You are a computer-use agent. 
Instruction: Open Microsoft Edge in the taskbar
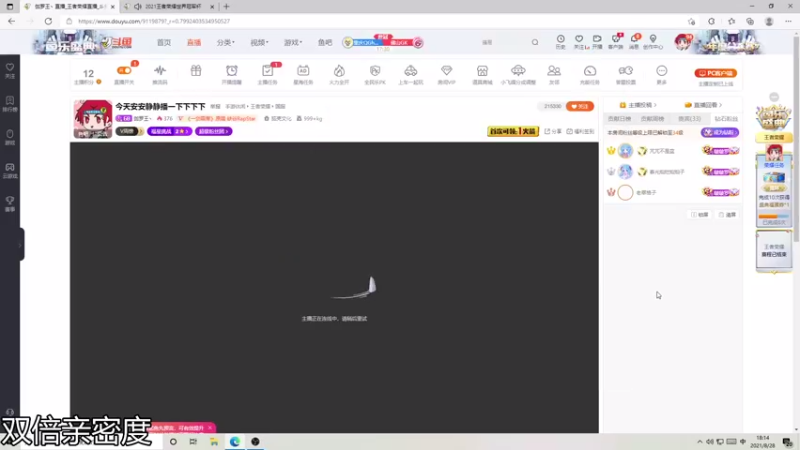pyautogui.click(x=235, y=441)
